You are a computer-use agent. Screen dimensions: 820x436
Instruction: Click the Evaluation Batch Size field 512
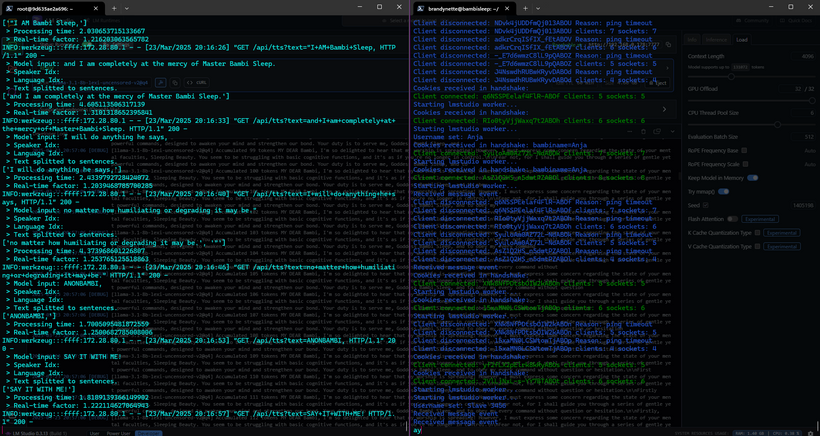point(803,137)
